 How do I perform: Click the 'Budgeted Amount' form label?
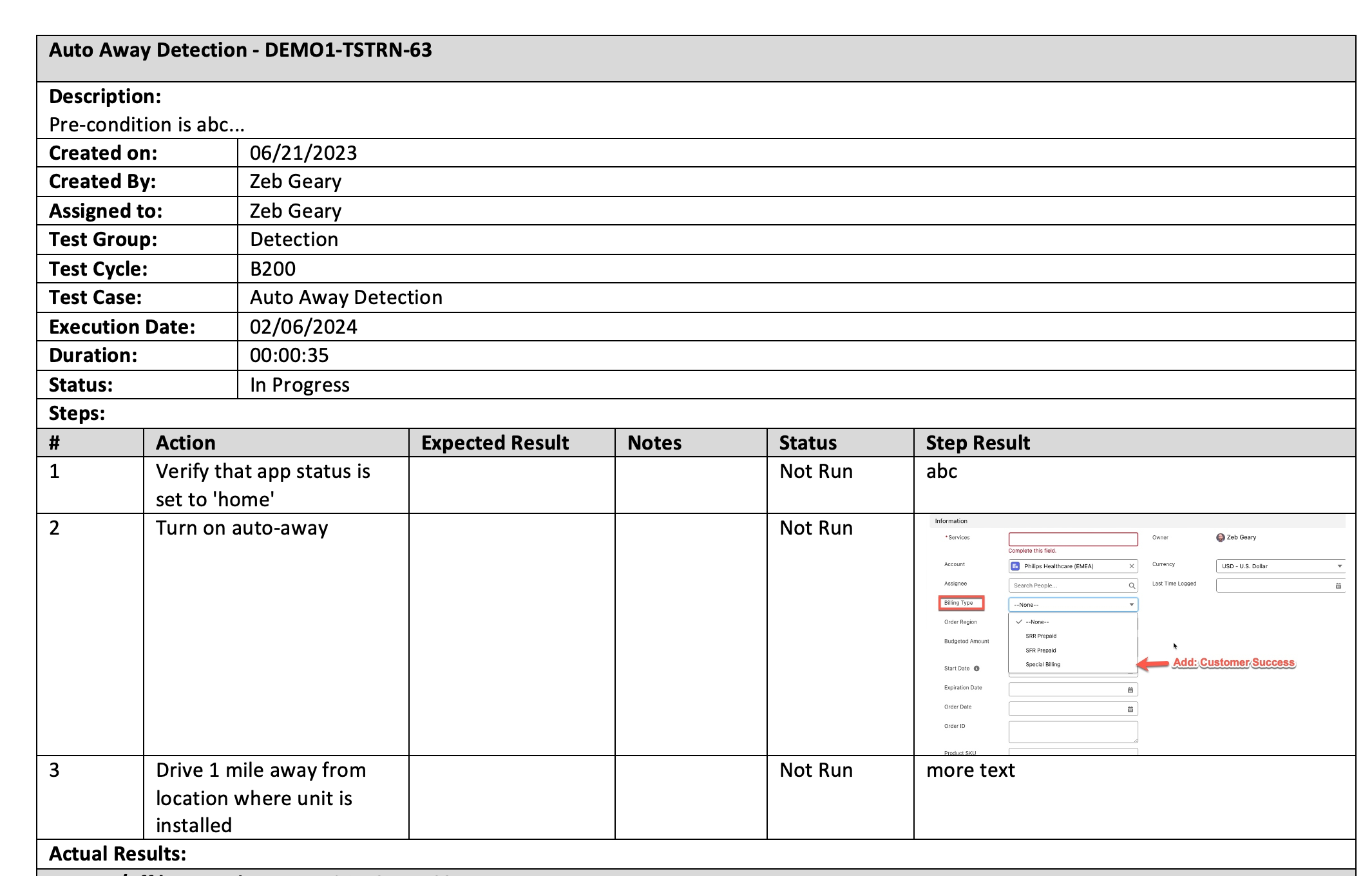967,642
